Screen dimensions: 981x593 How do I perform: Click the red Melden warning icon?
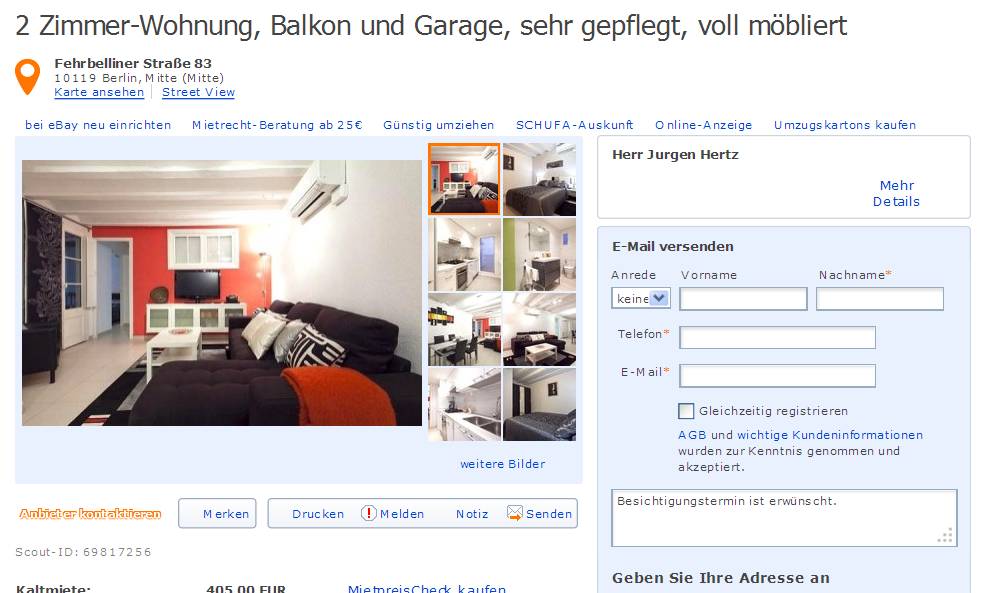pos(369,514)
